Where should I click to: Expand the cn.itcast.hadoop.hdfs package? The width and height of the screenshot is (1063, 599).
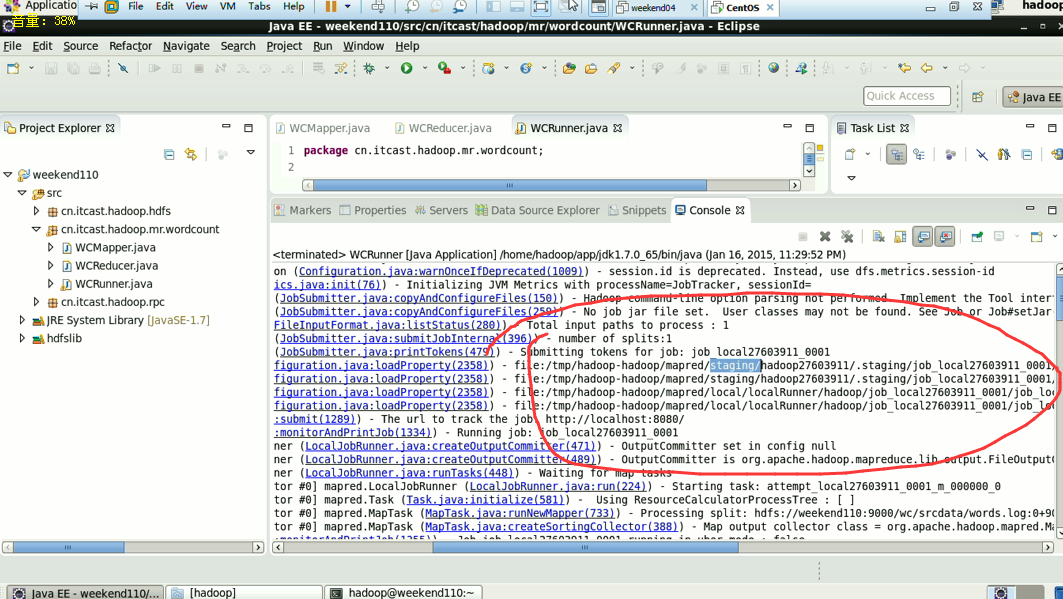[x=37, y=211]
